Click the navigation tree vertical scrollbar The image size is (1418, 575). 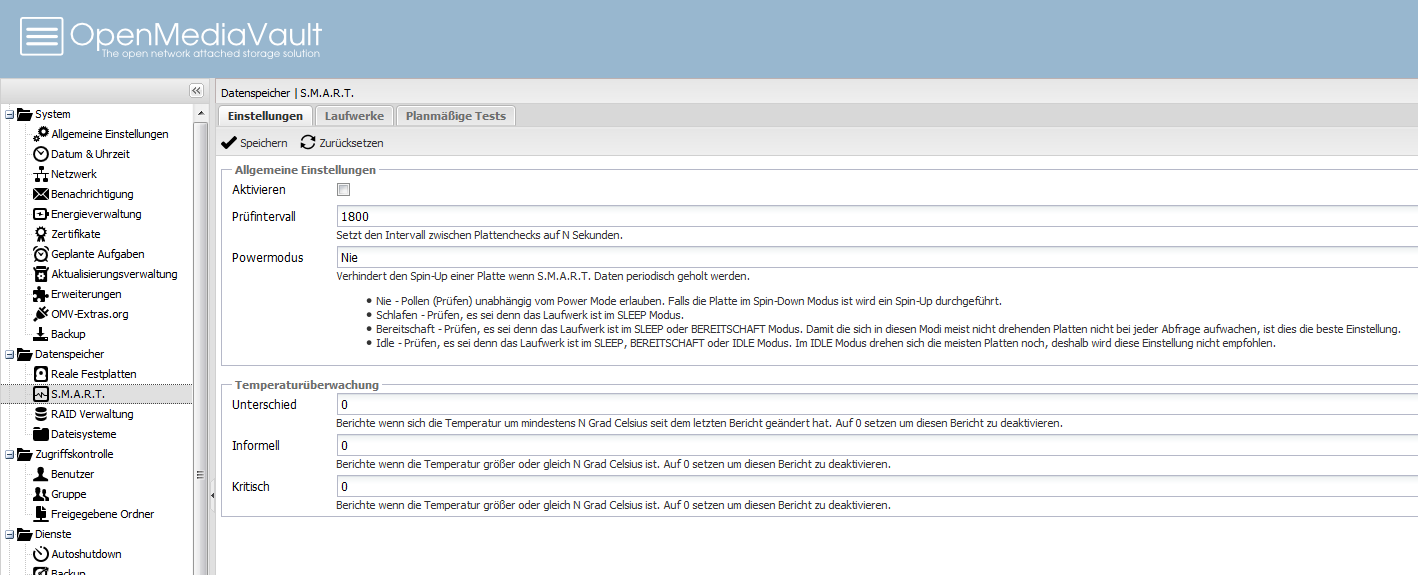pos(200,338)
